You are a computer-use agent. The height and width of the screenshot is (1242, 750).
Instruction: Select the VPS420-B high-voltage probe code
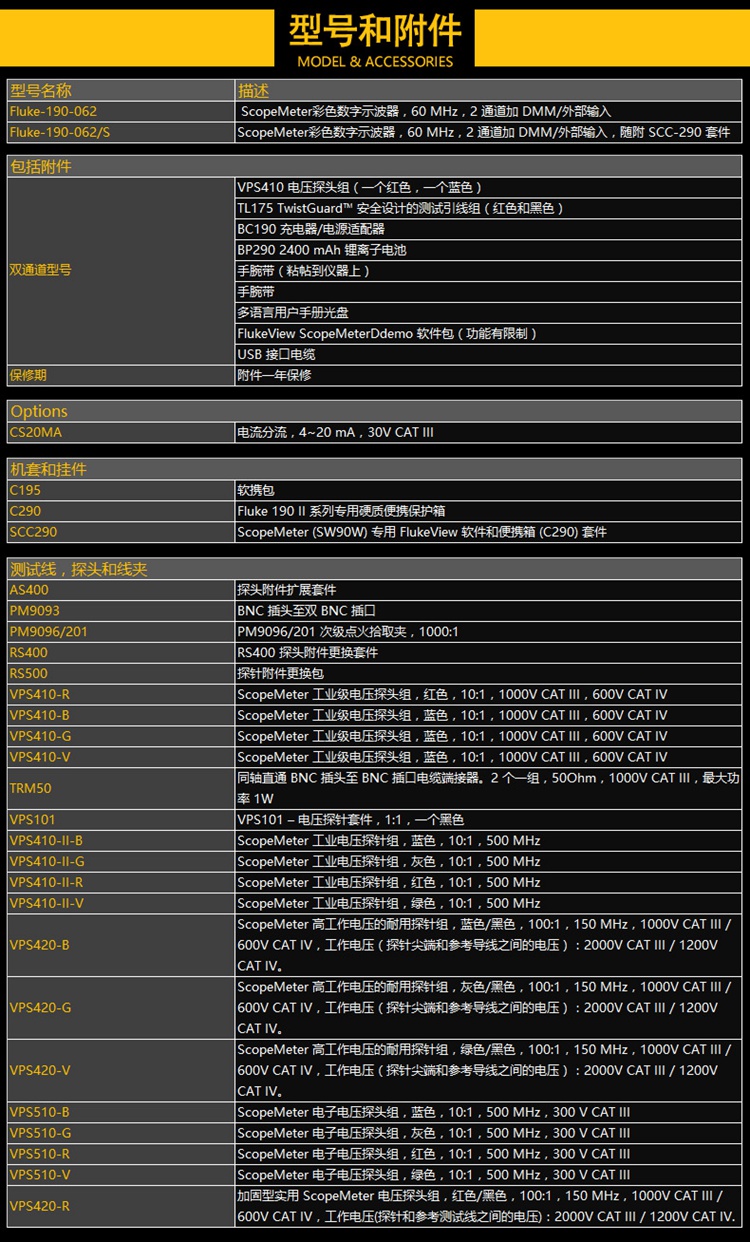pos(39,945)
